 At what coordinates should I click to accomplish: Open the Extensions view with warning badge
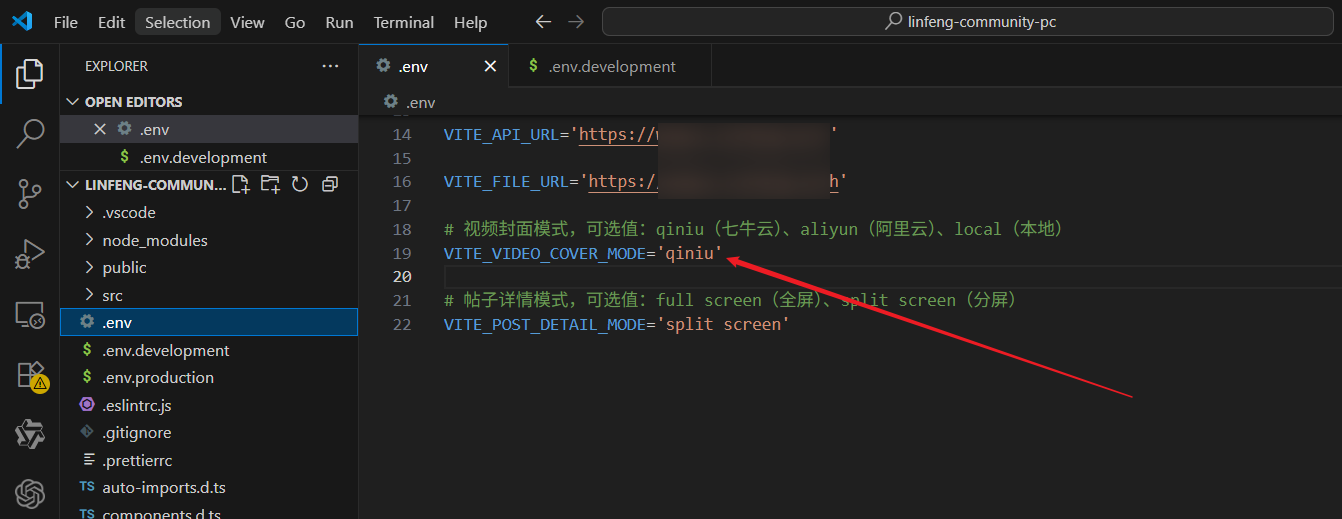(x=32, y=375)
